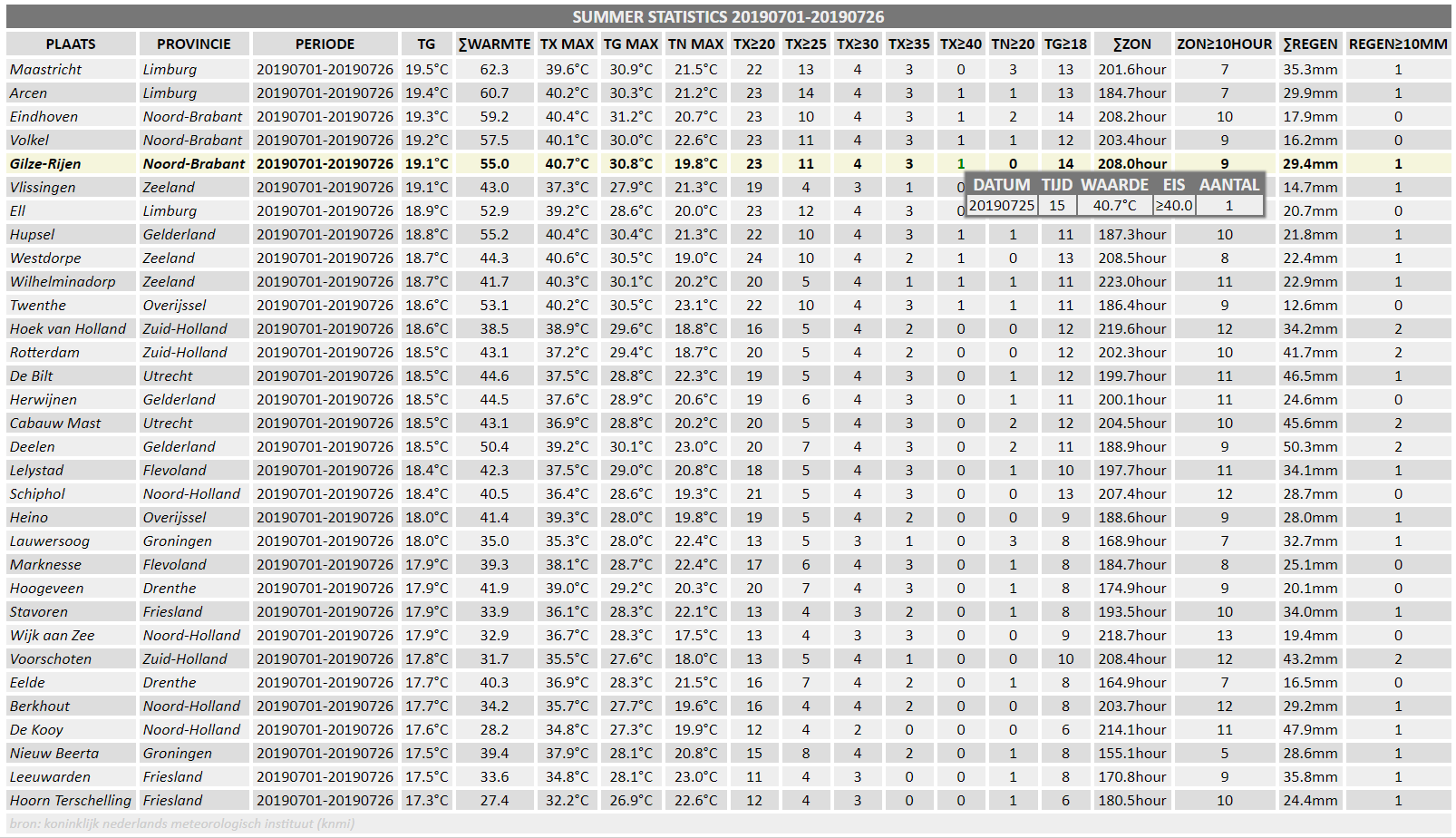
Task: Click the Rotterdam station name
Action: point(44,352)
